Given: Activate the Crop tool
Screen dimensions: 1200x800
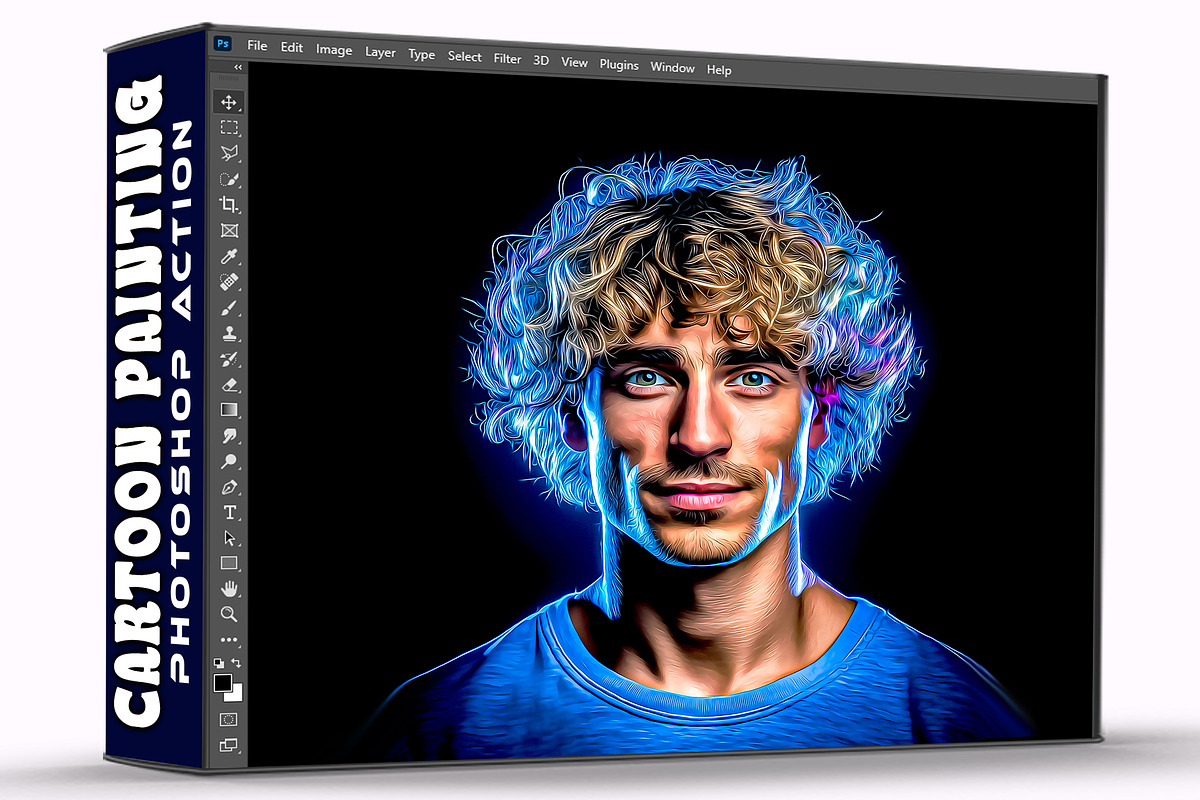Looking at the screenshot, I should click(229, 205).
